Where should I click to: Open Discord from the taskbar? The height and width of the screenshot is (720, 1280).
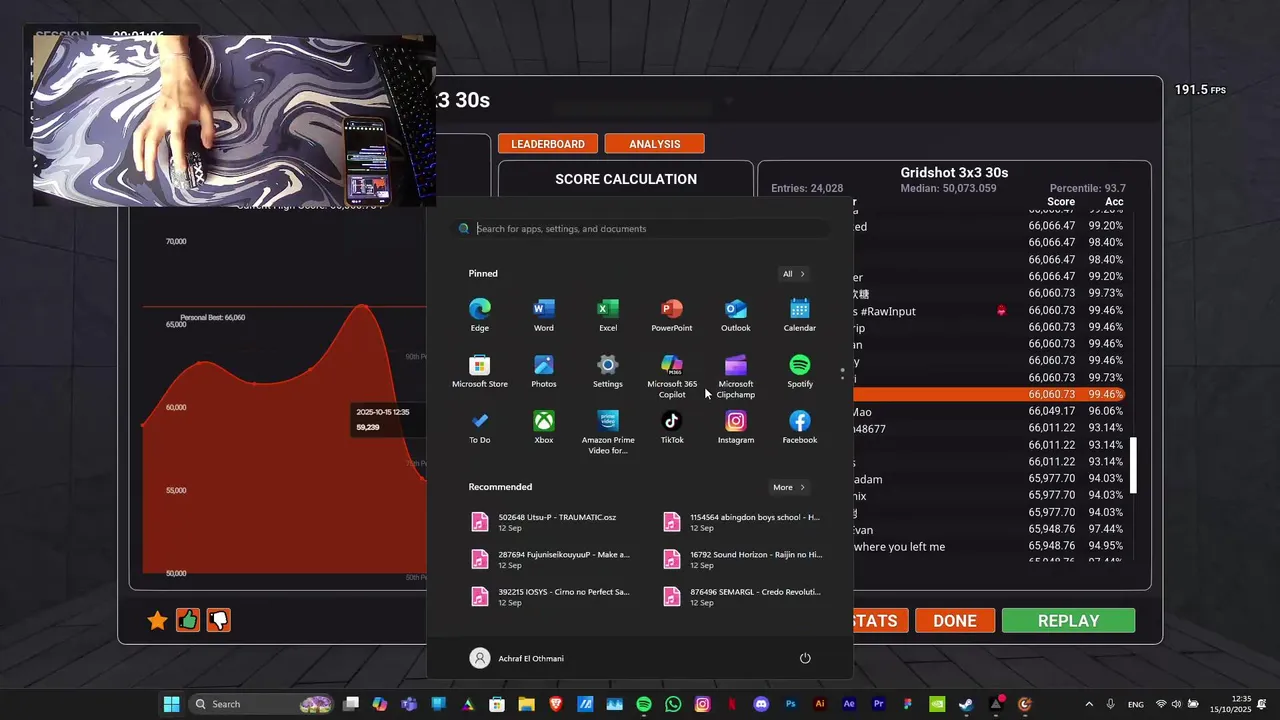[761, 704]
